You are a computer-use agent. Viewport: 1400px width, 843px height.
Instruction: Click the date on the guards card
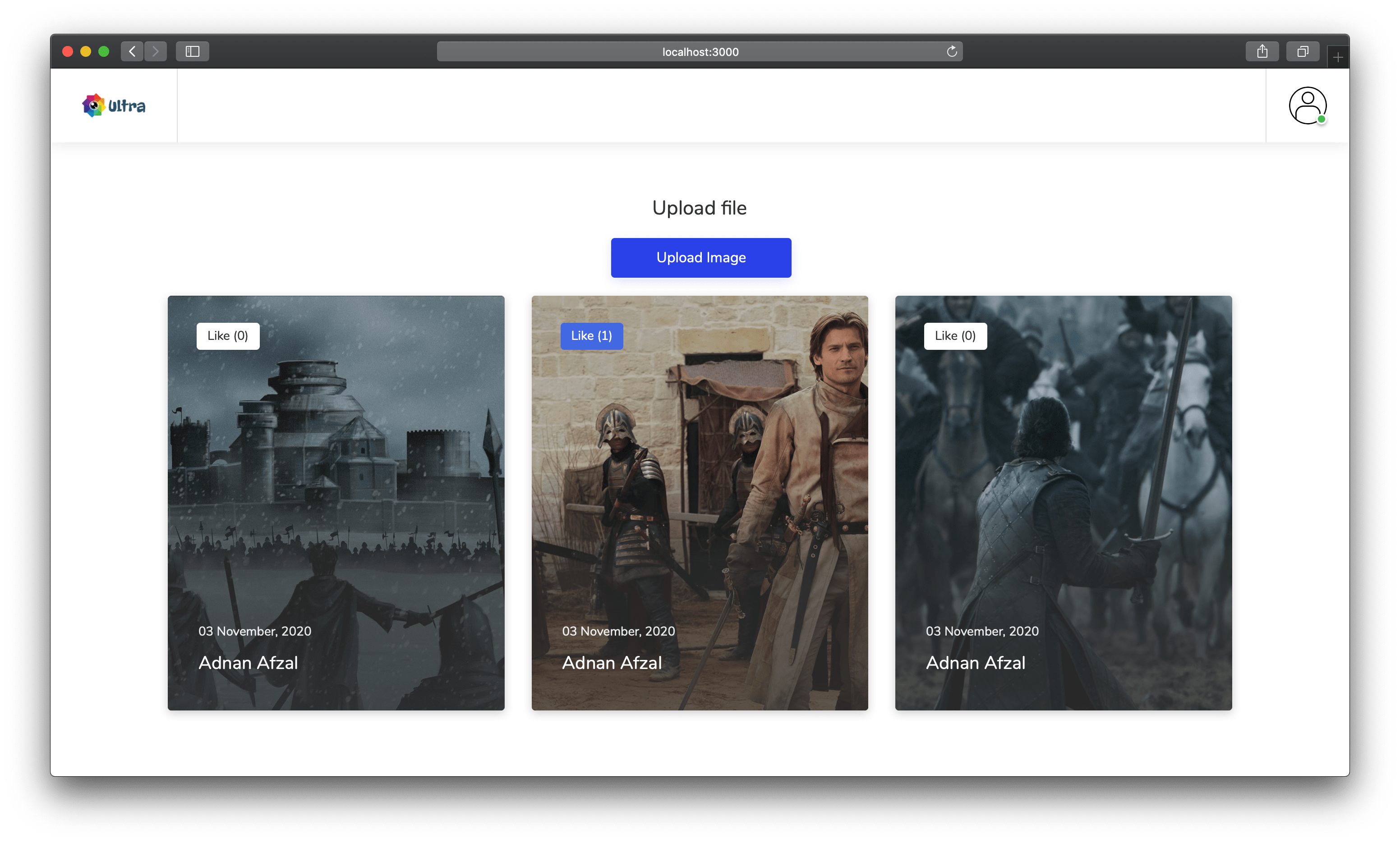point(618,631)
